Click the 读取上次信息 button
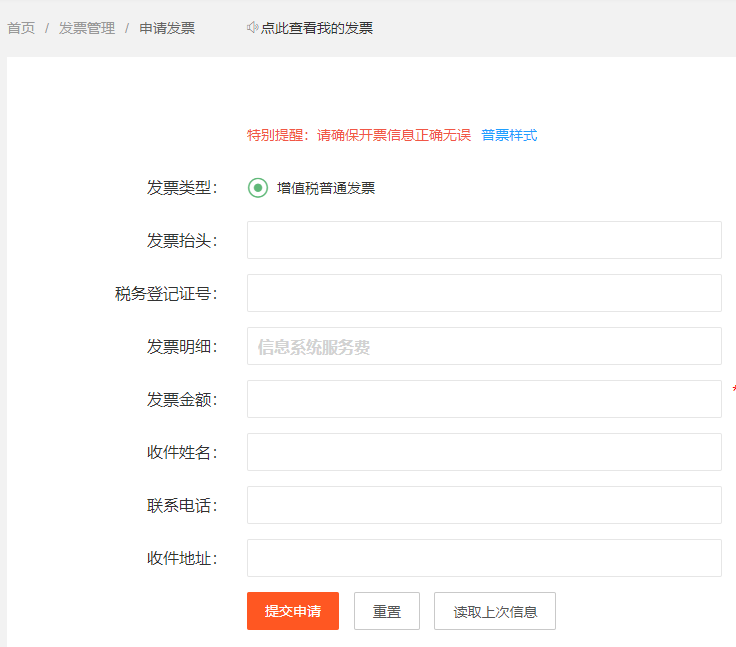 point(495,611)
